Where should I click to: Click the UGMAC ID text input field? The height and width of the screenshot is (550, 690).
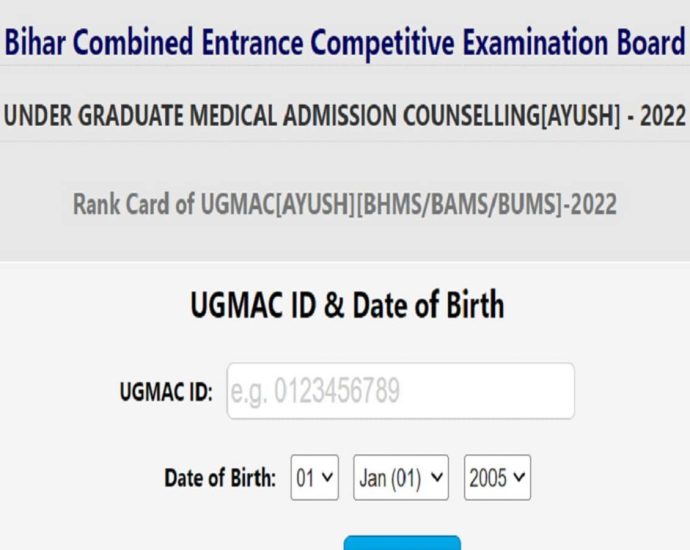point(400,391)
